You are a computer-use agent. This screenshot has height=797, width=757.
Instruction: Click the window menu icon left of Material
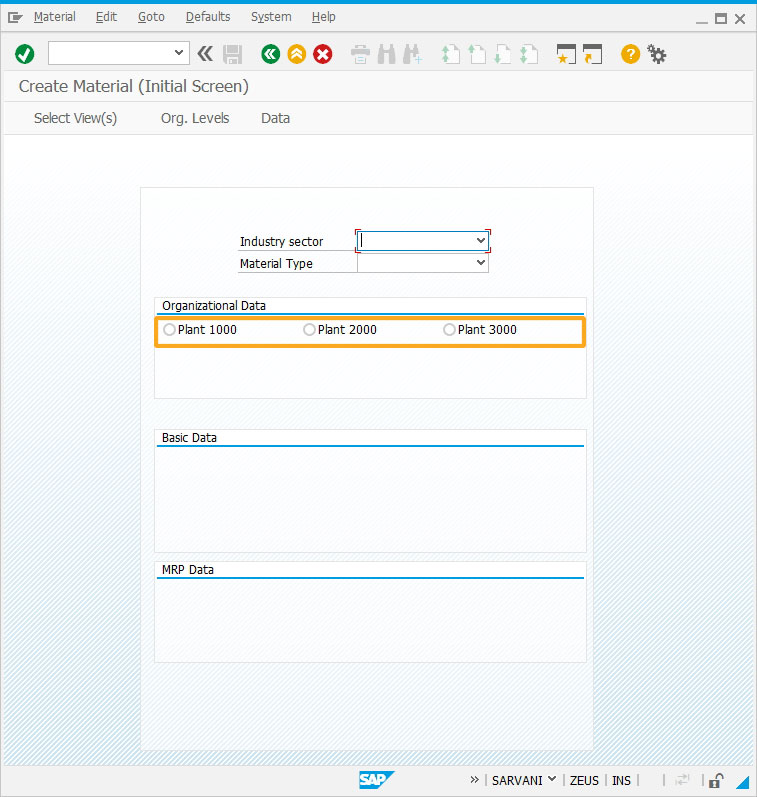point(15,18)
